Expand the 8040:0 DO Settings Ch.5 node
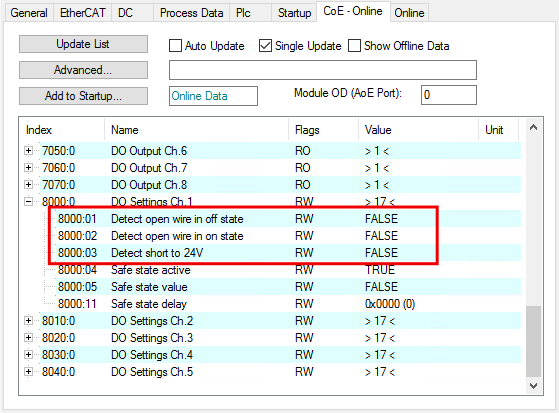559x413 pixels. tap(29, 372)
